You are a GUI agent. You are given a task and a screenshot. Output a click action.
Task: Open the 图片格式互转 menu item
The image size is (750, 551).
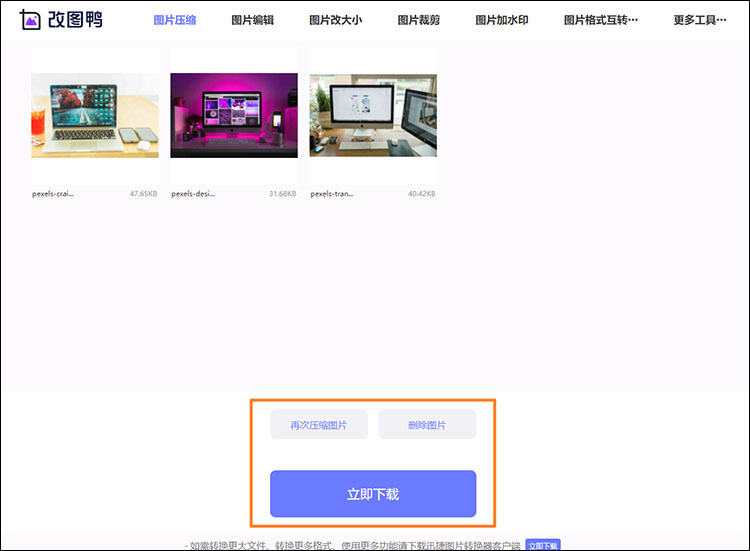click(x=601, y=20)
